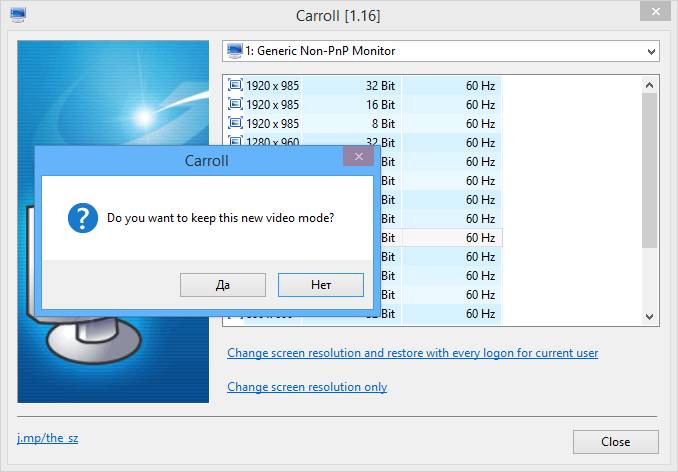Image resolution: width=678 pixels, height=472 pixels.
Task: Close the Carroll confirmation dialog
Action: [358, 156]
